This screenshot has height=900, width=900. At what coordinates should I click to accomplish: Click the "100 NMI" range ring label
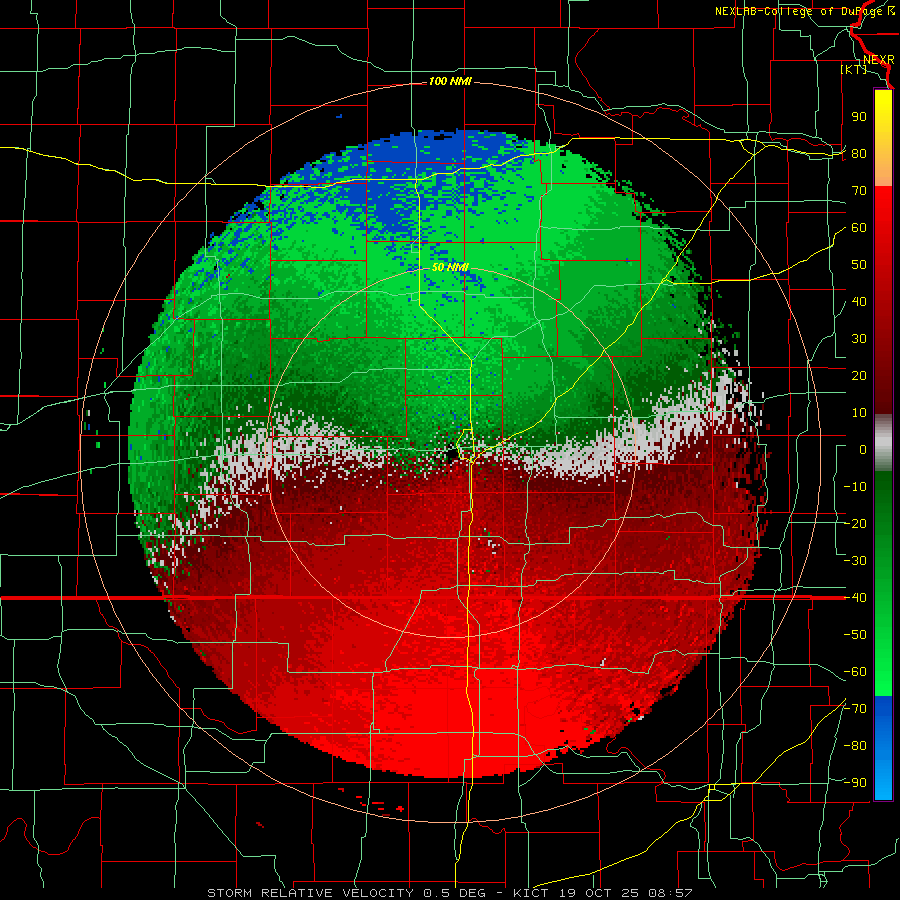tap(450, 82)
